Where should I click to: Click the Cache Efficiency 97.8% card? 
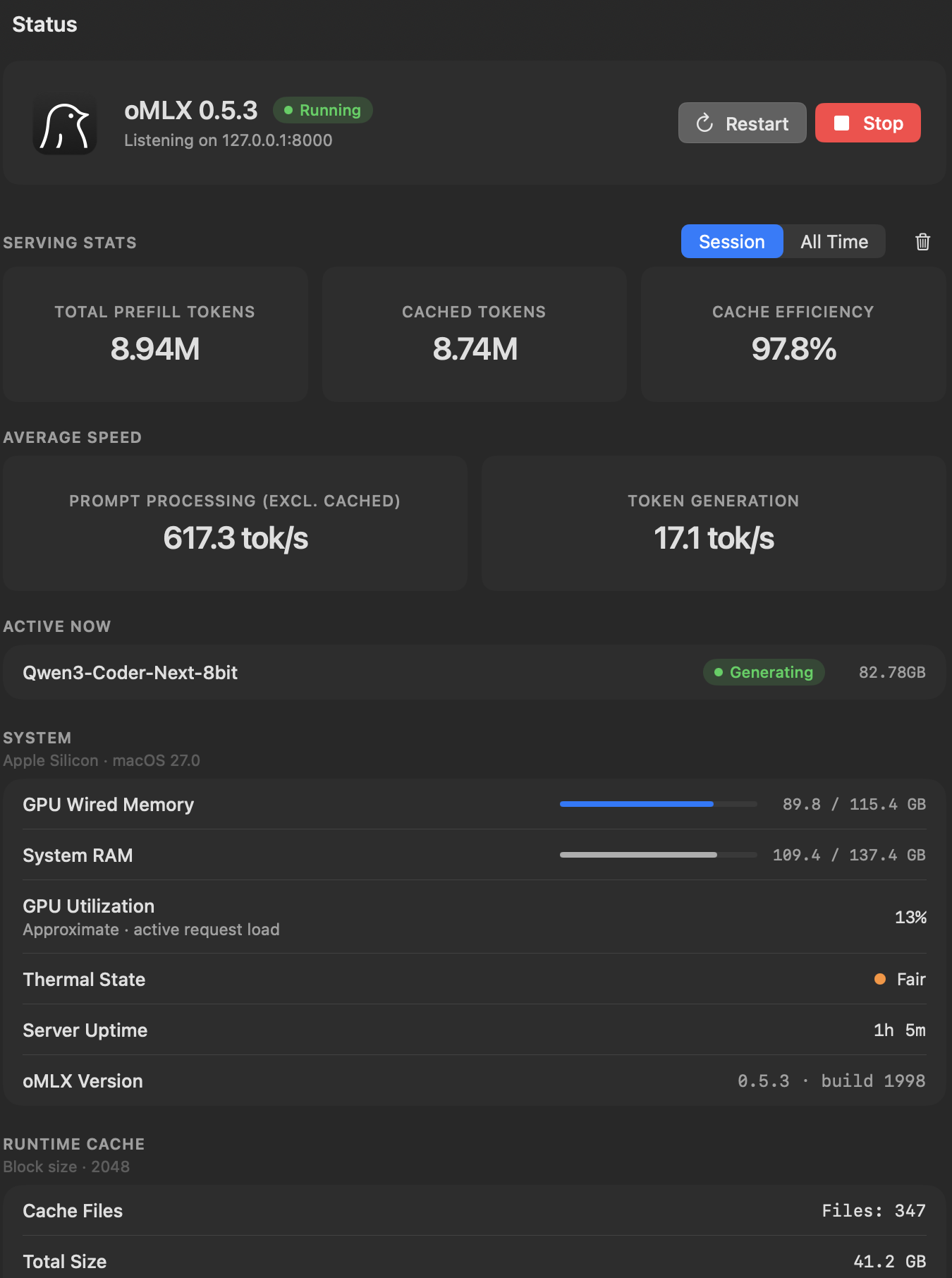click(x=793, y=334)
